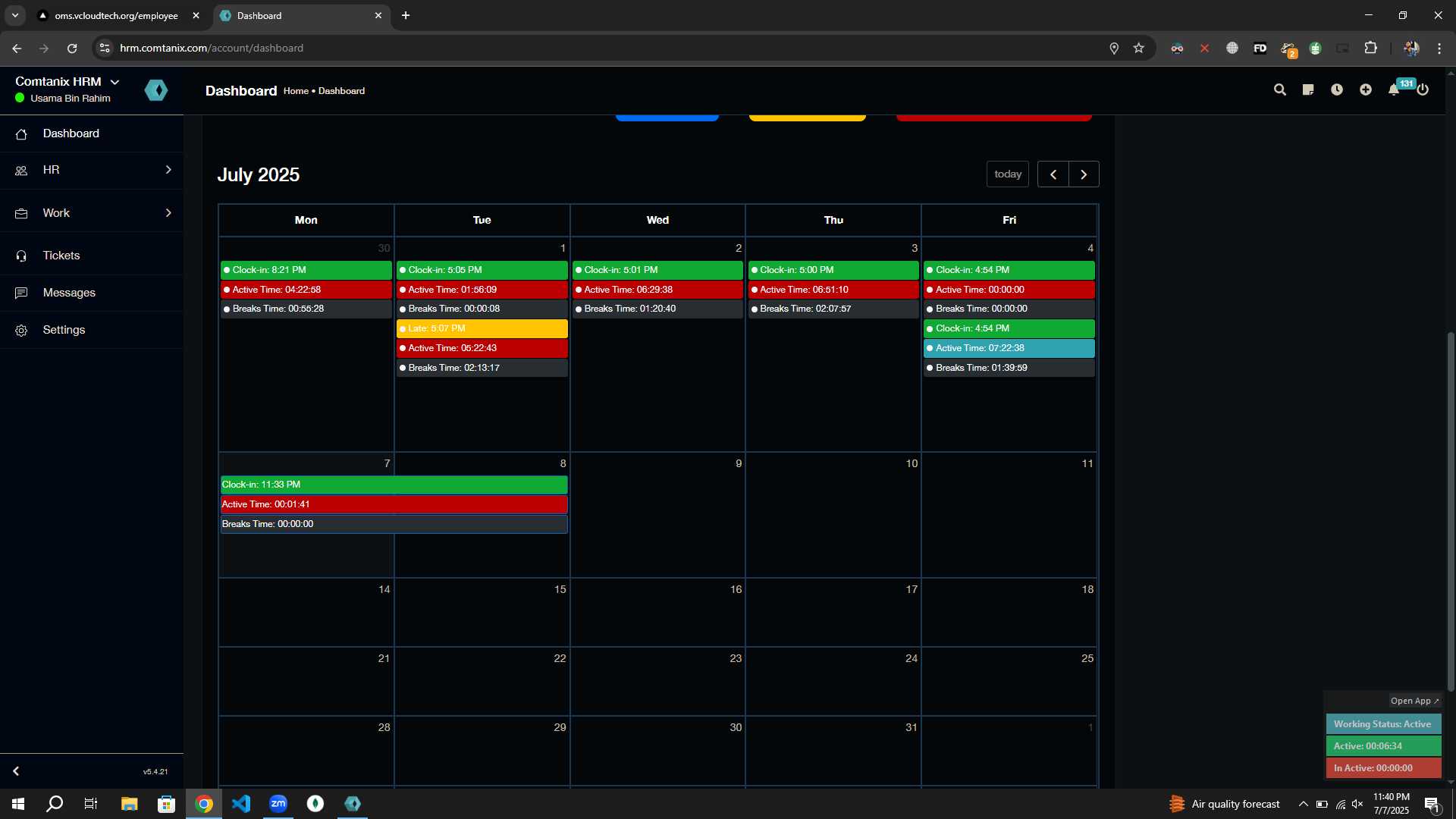The width and height of the screenshot is (1456, 819).
Task: Click the today button
Action: tap(1008, 174)
